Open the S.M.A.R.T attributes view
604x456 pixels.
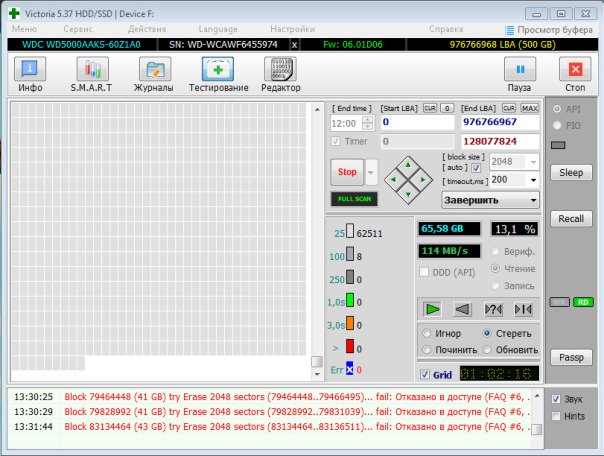tap(91, 75)
